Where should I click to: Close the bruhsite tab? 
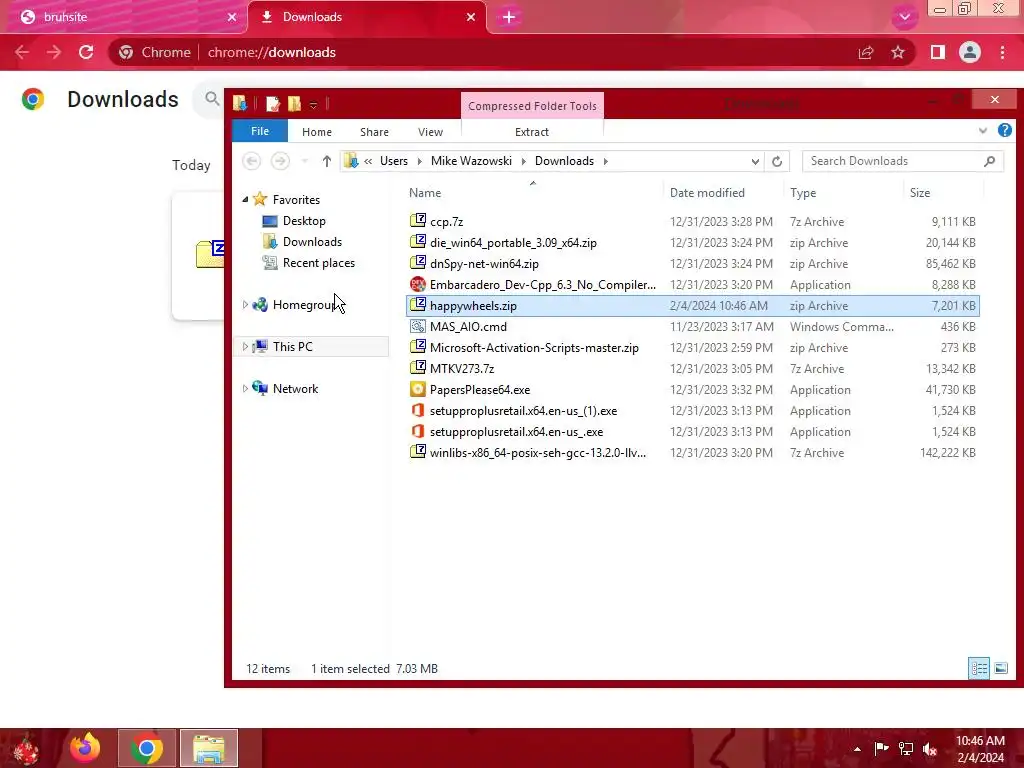pyautogui.click(x=232, y=17)
